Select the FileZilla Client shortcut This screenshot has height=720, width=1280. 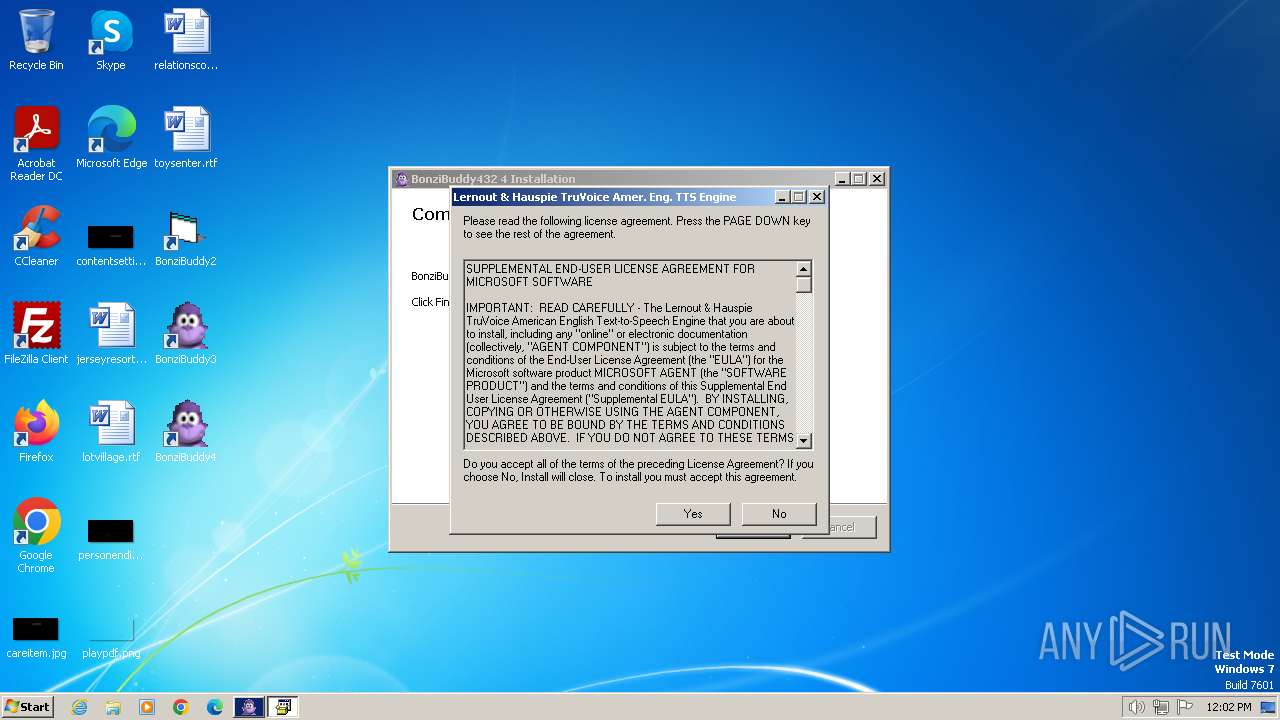click(36, 335)
